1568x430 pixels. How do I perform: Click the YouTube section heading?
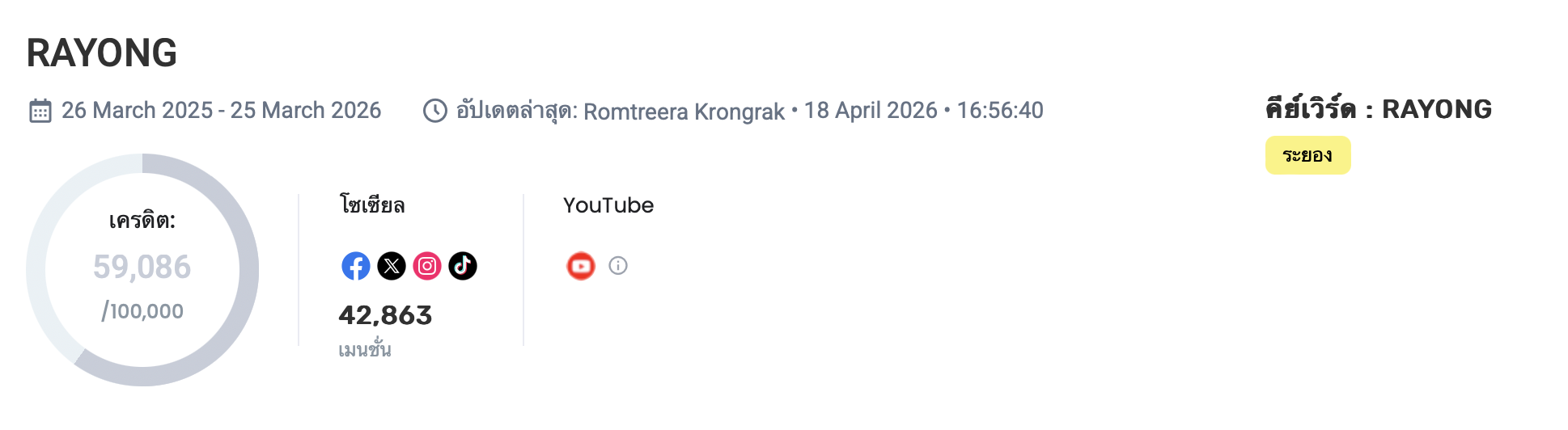[608, 205]
